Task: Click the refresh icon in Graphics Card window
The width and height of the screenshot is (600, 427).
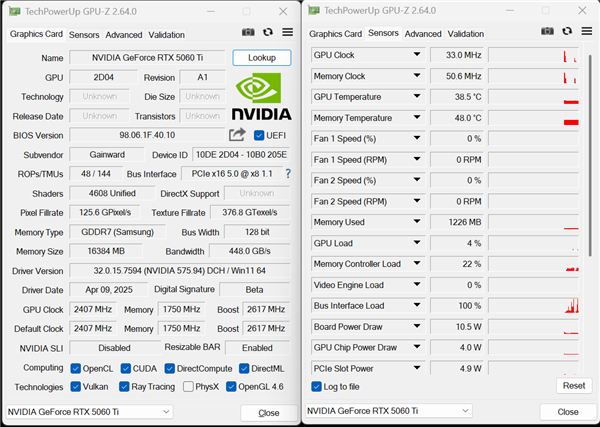Action: click(267, 33)
